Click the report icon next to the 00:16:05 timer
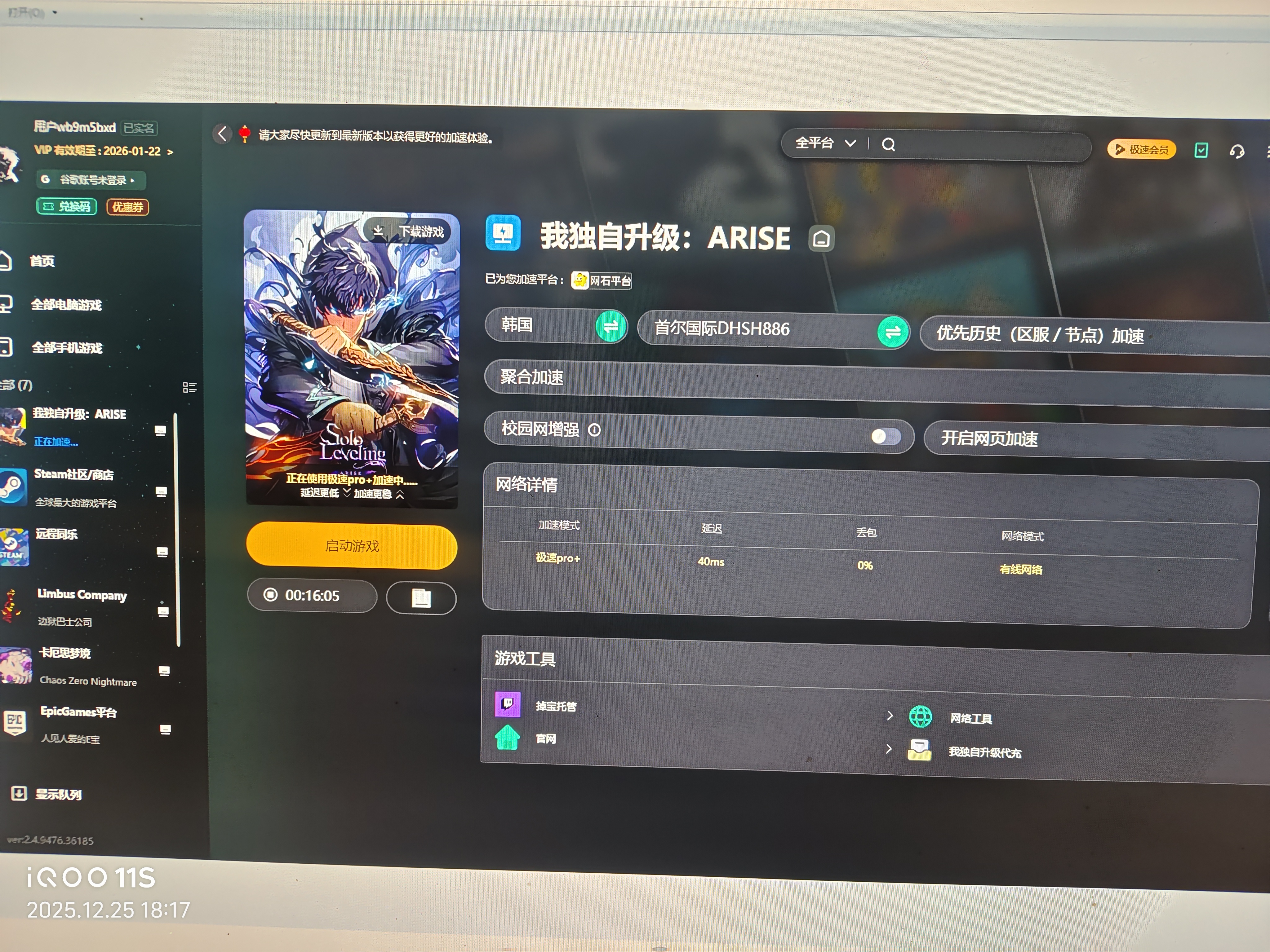 (x=421, y=597)
